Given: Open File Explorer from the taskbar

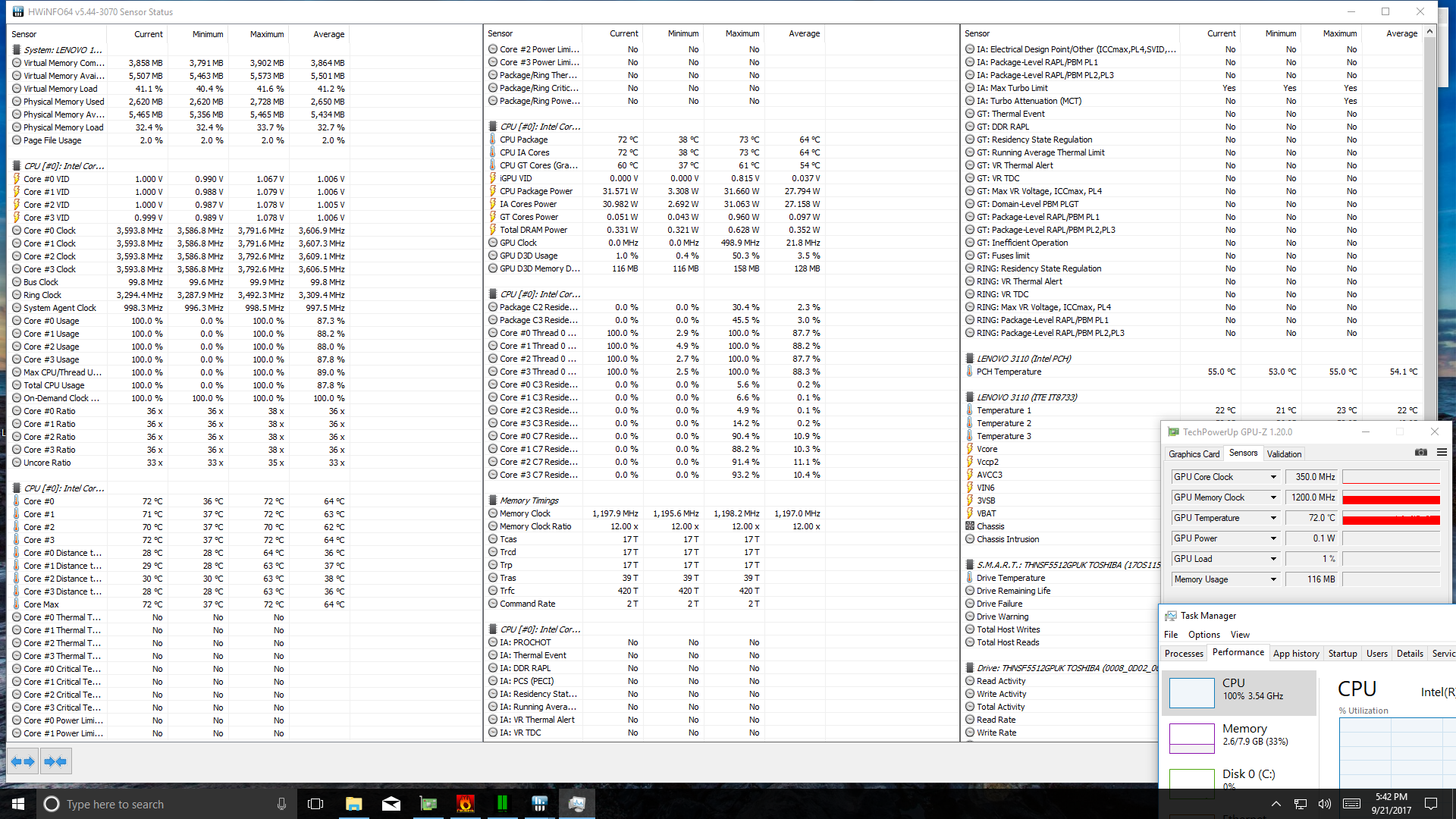Looking at the screenshot, I should (x=354, y=804).
